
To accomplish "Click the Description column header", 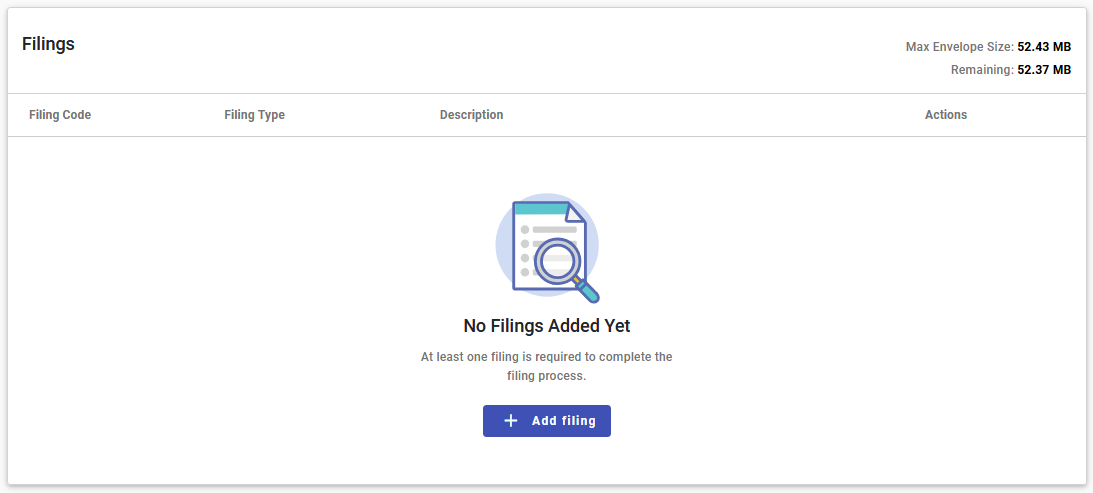I will 471,115.
